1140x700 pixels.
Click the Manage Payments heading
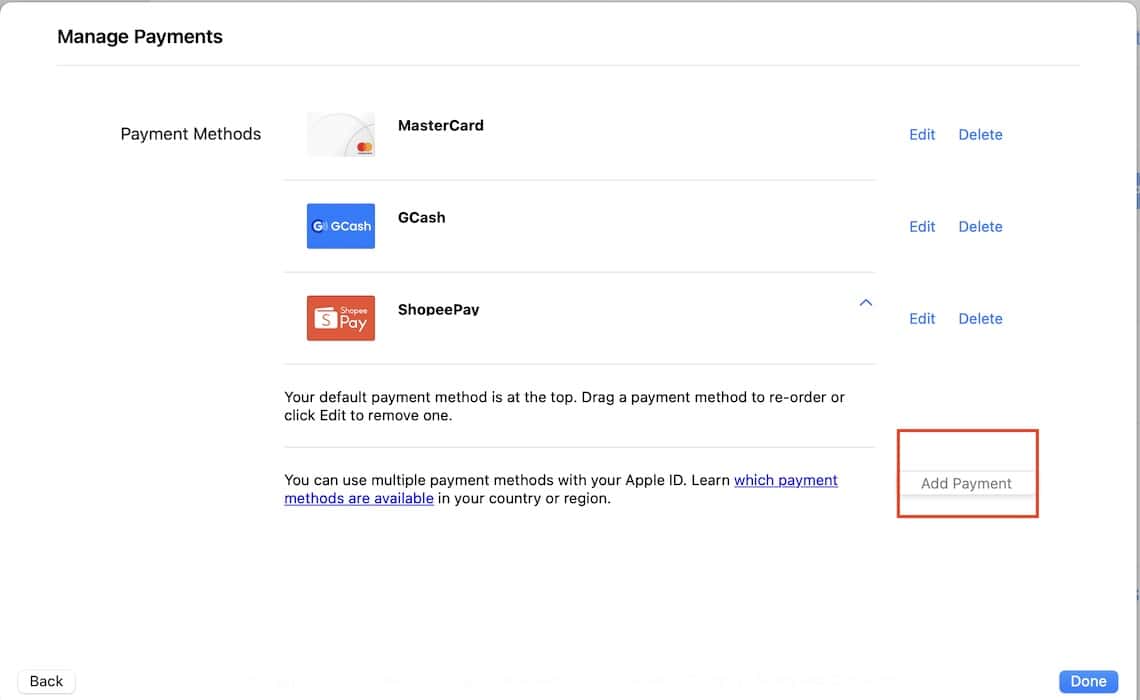tap(140, 37)
